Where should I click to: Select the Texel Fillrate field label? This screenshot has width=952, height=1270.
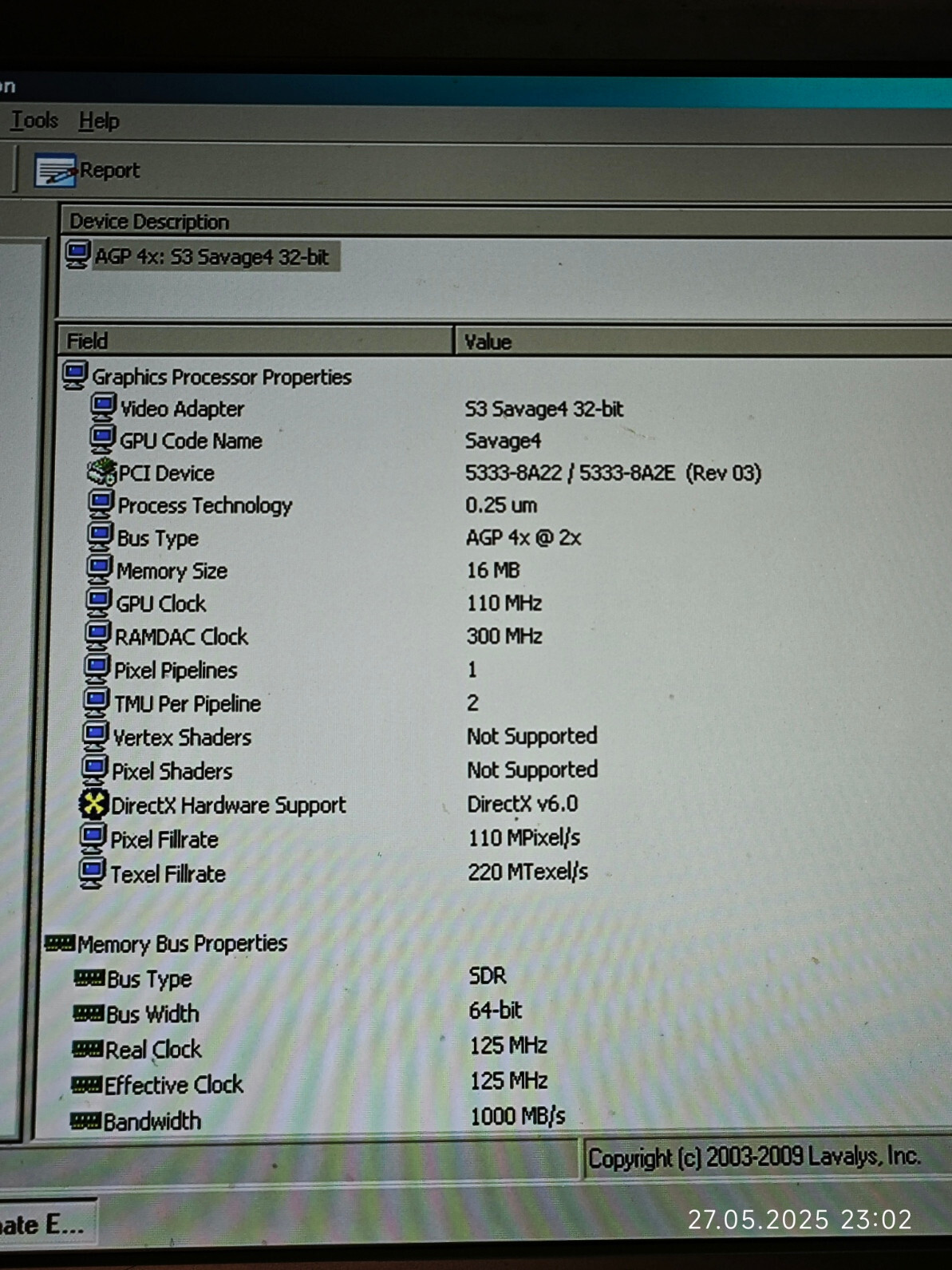tap(168, 874)
